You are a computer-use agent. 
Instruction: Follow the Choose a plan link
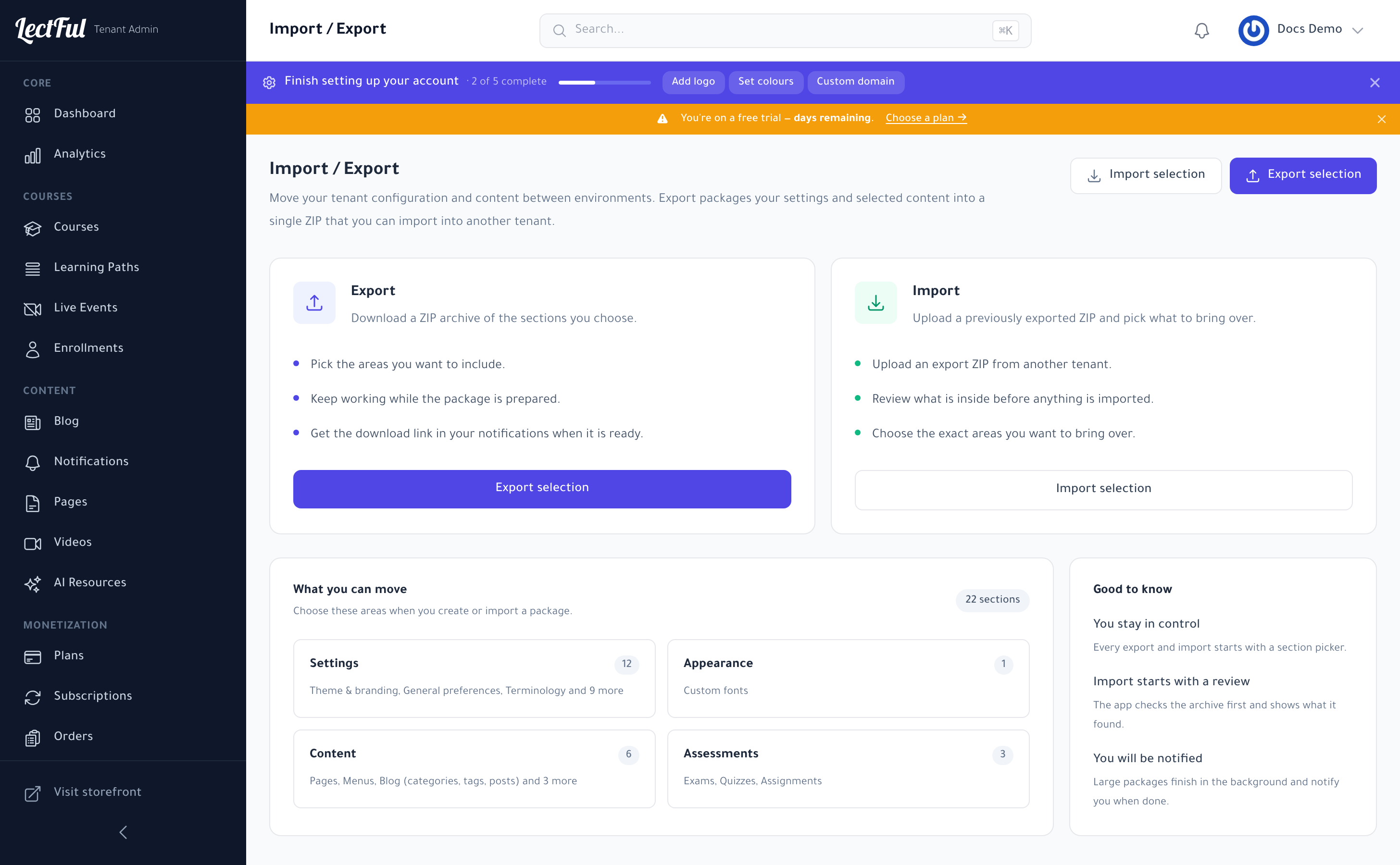(x=925, y=118)
